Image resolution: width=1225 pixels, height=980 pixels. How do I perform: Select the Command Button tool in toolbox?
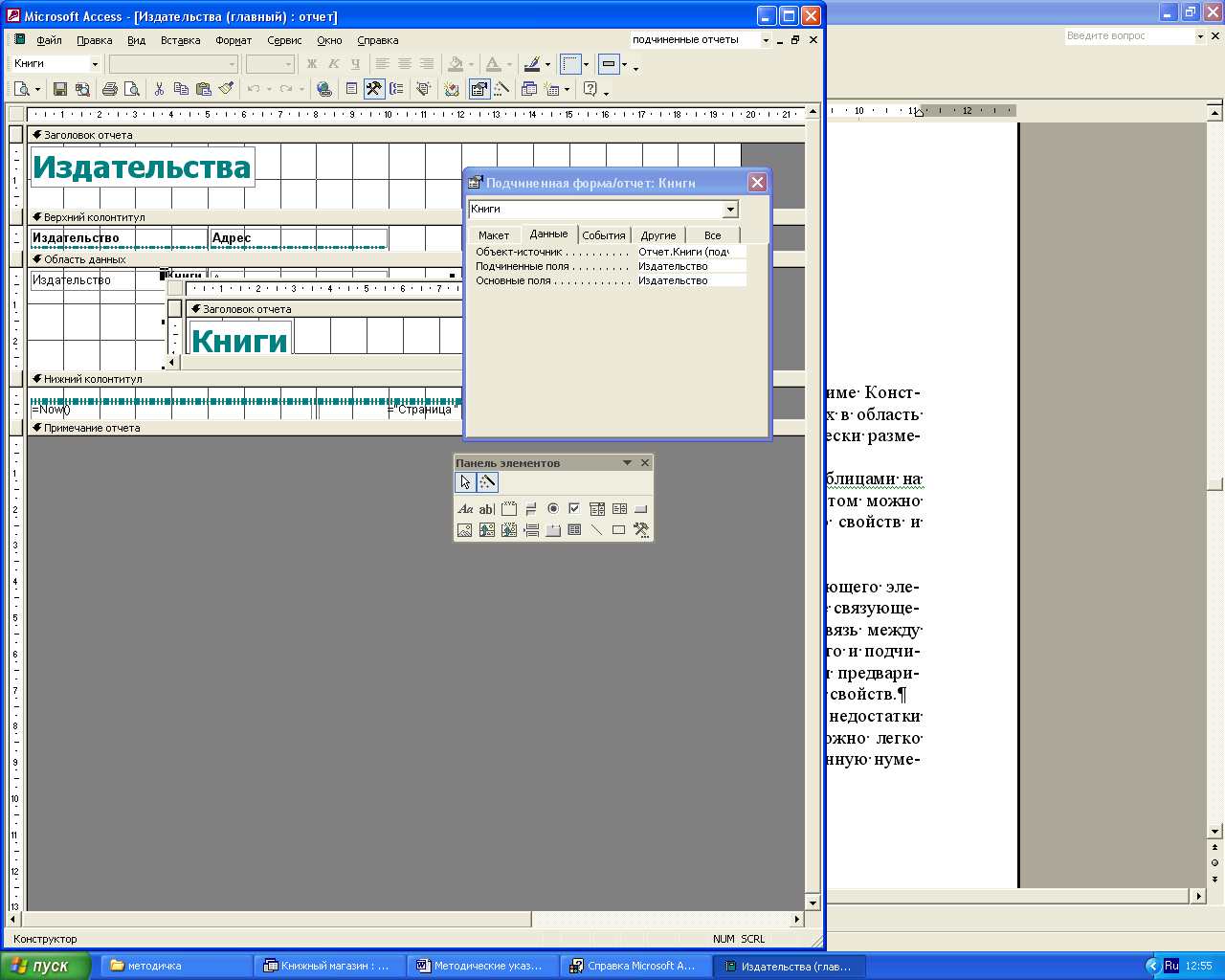[x=641, y=509]
